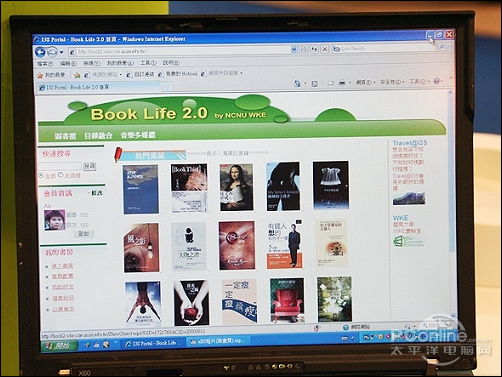Click the Print icon in command bar
The height and width of the screenshot is (377, 502).
point(342,82)
